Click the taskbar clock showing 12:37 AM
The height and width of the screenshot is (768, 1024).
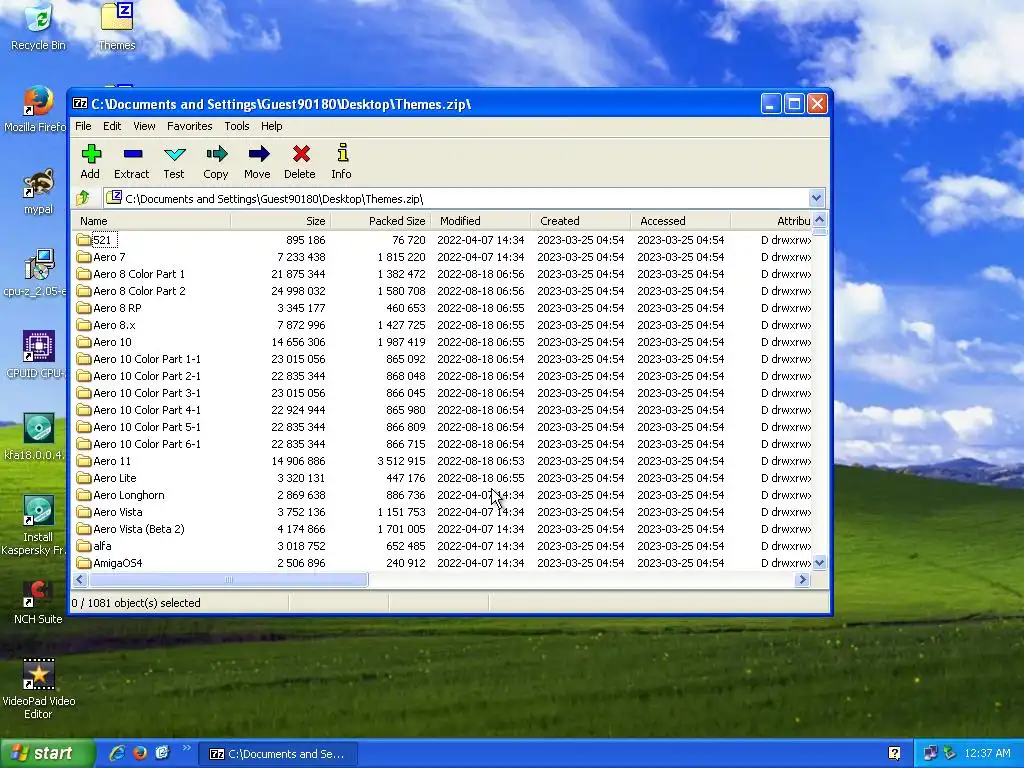pyautogui.click(x=987, y=753)
